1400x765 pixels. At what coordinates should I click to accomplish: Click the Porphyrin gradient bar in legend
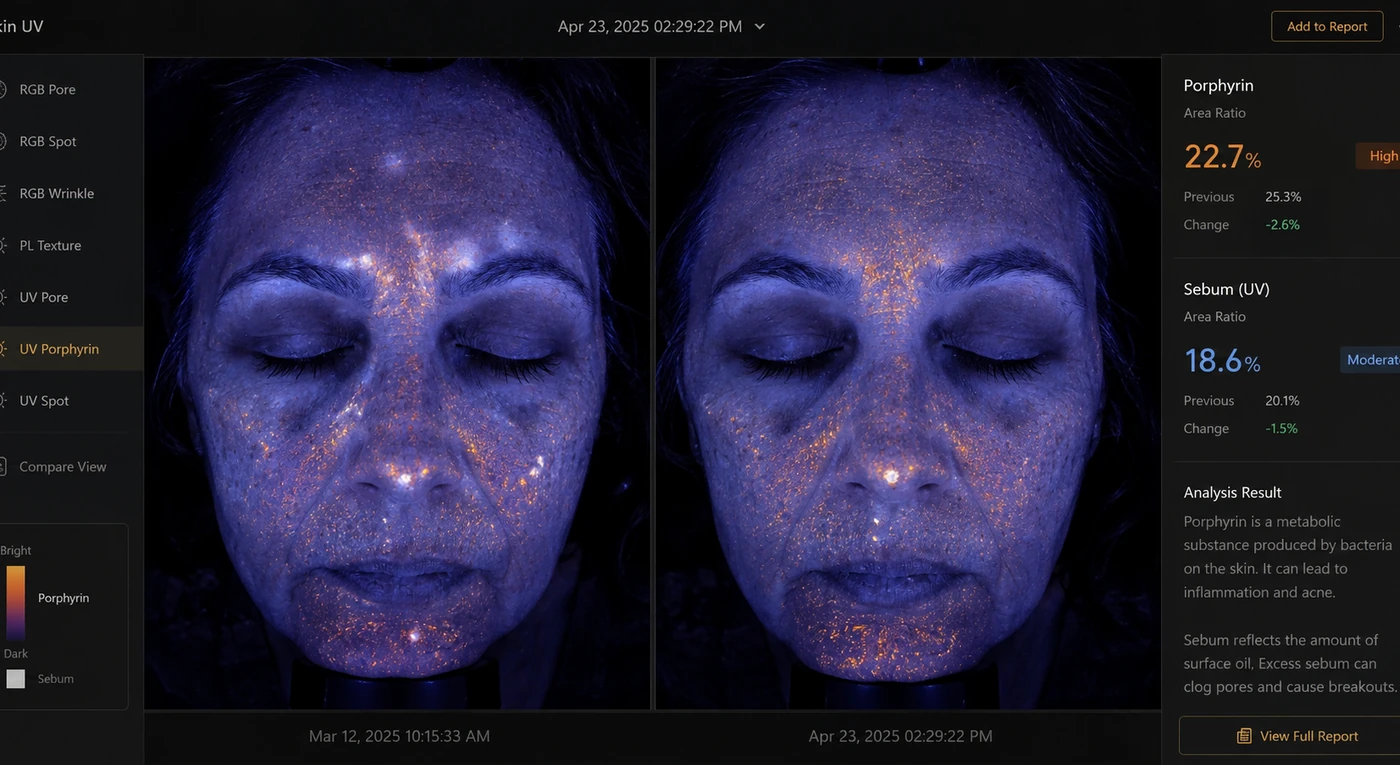(x=16, y=603)
